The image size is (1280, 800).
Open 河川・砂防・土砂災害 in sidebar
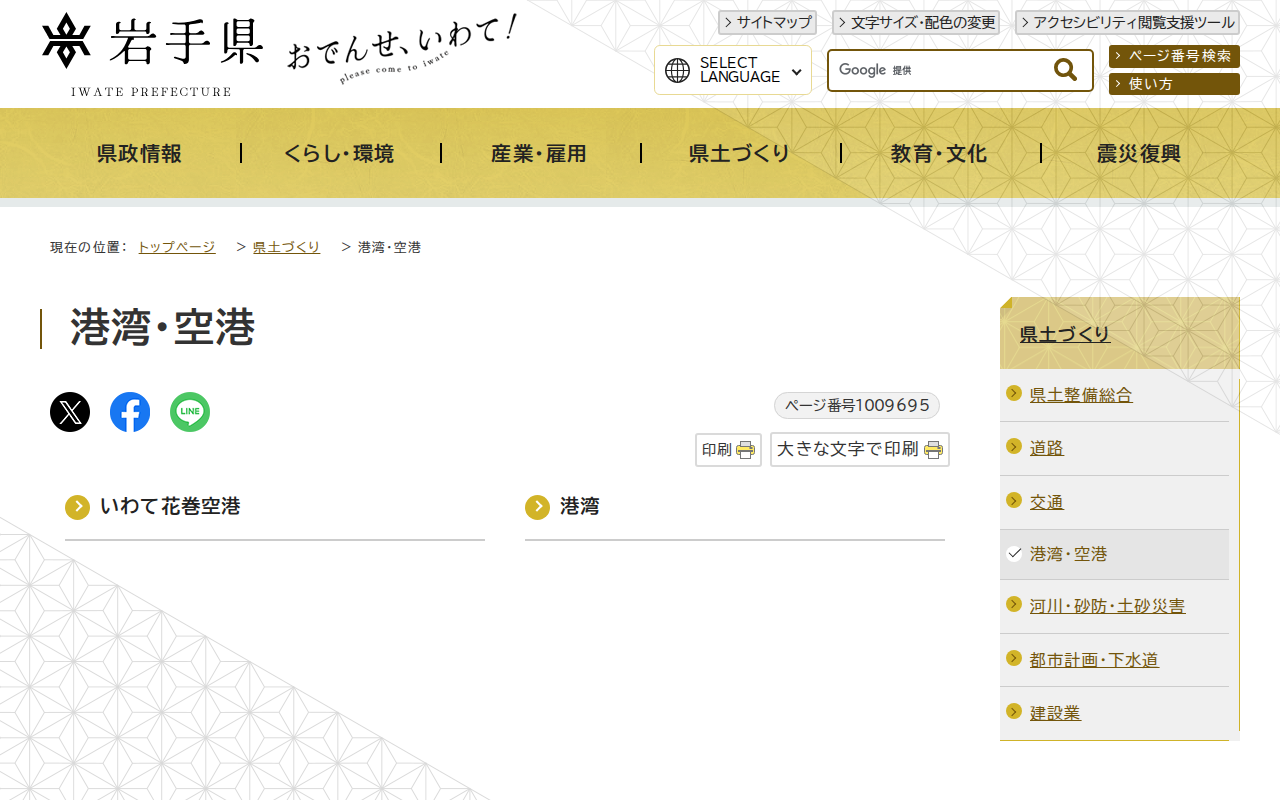click(x=1108, y=606)
